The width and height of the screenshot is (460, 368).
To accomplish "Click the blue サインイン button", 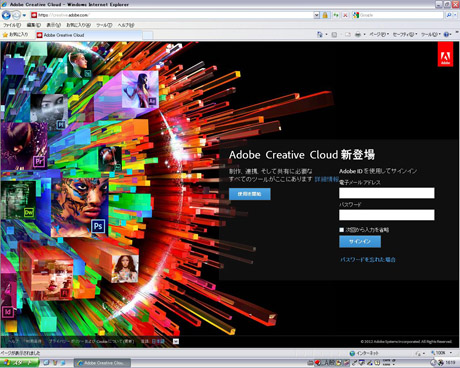I will pos(360,242).
